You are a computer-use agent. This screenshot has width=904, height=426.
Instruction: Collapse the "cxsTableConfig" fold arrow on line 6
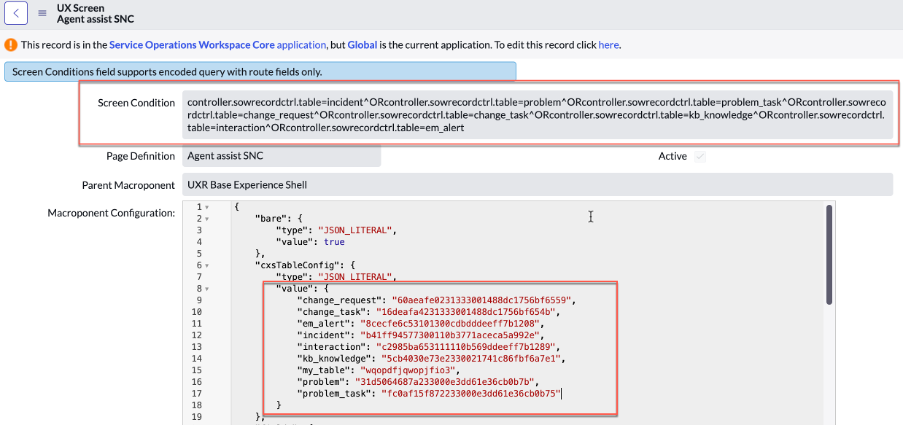point(207,265)
